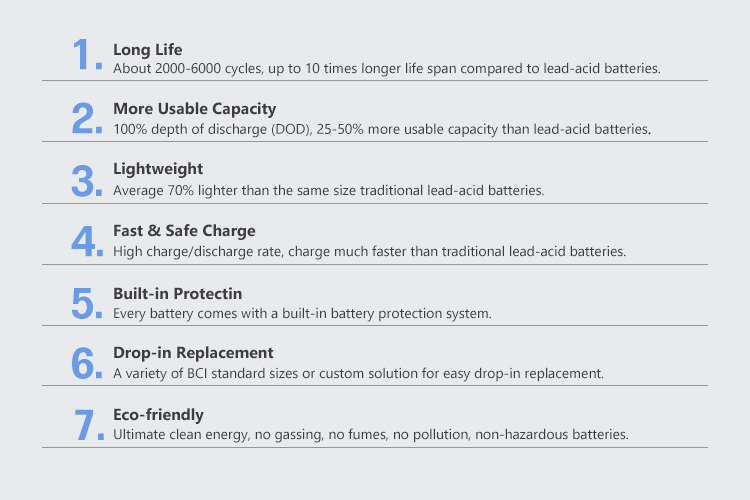Click the depth of discharge description line

coord(382,130)
